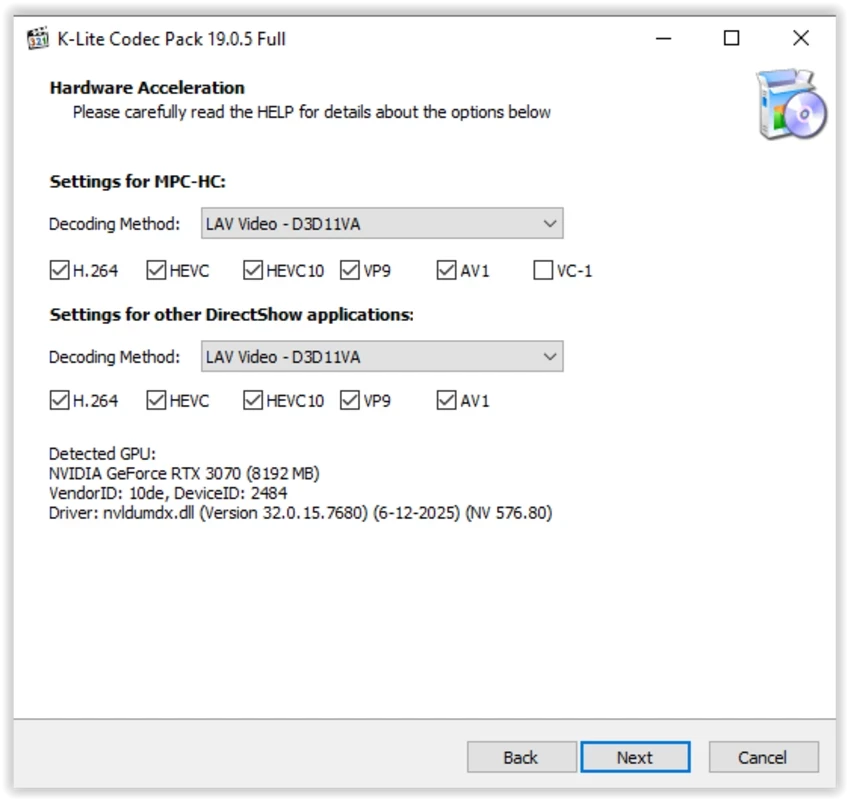Screen dimensions: 848x800
Task: Go back to the previous installer page
Action: tap(521, 757)
